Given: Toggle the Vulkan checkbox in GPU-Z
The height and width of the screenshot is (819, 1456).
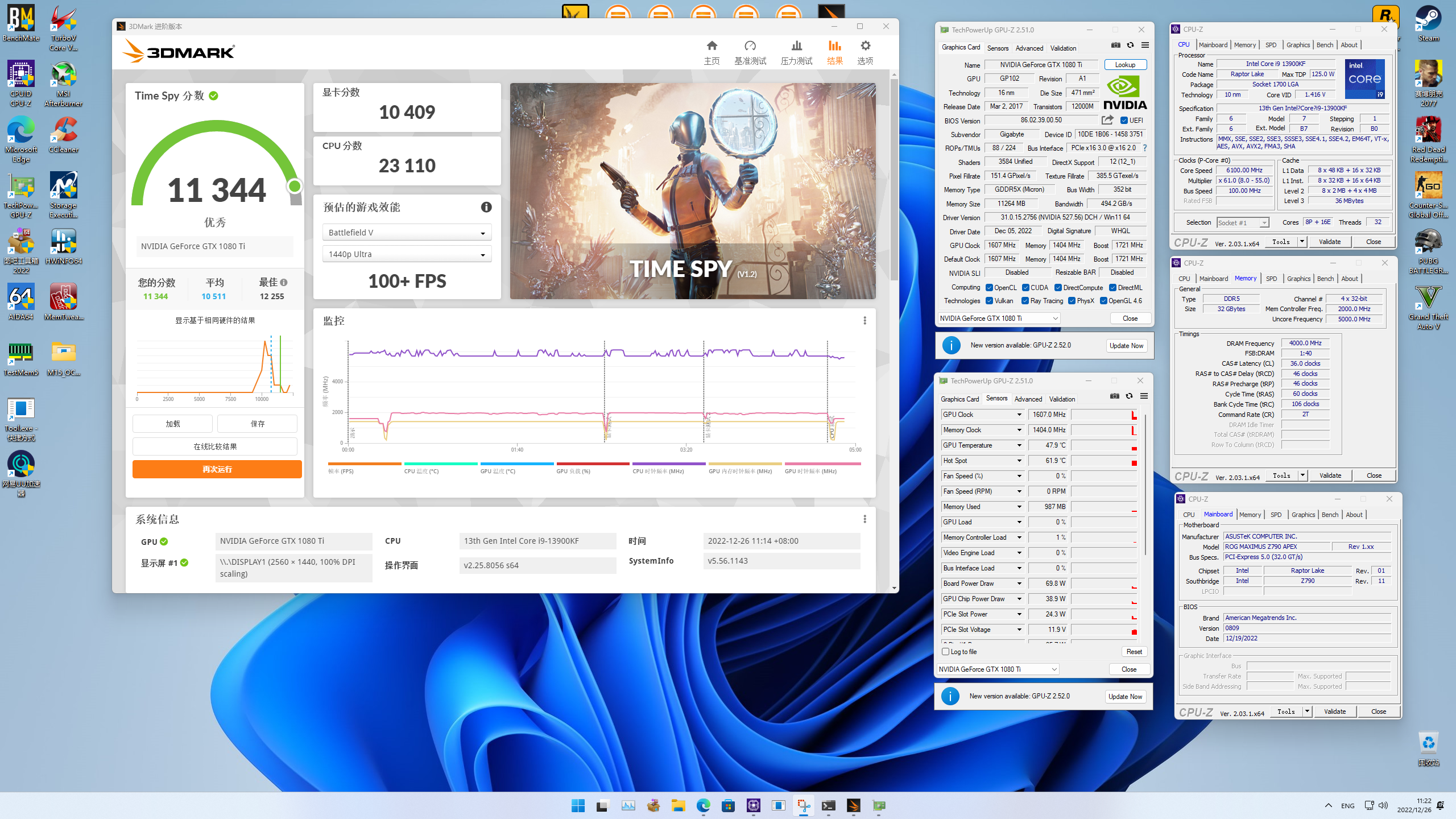Looking at the screenshot, I should pos(989,301).
